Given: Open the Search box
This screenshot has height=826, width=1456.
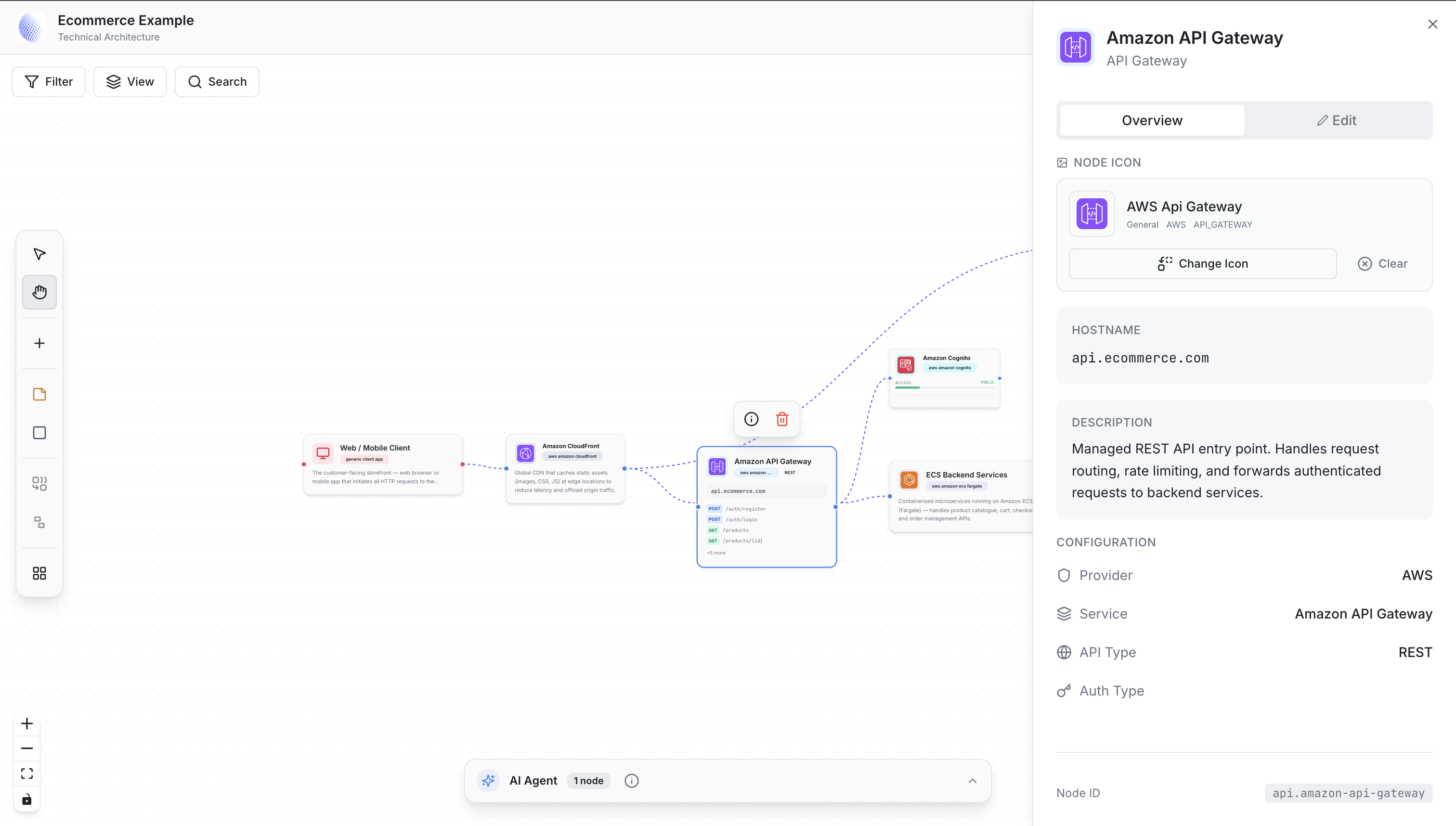Looking at the screenshot, I should (x=217, y=82).
